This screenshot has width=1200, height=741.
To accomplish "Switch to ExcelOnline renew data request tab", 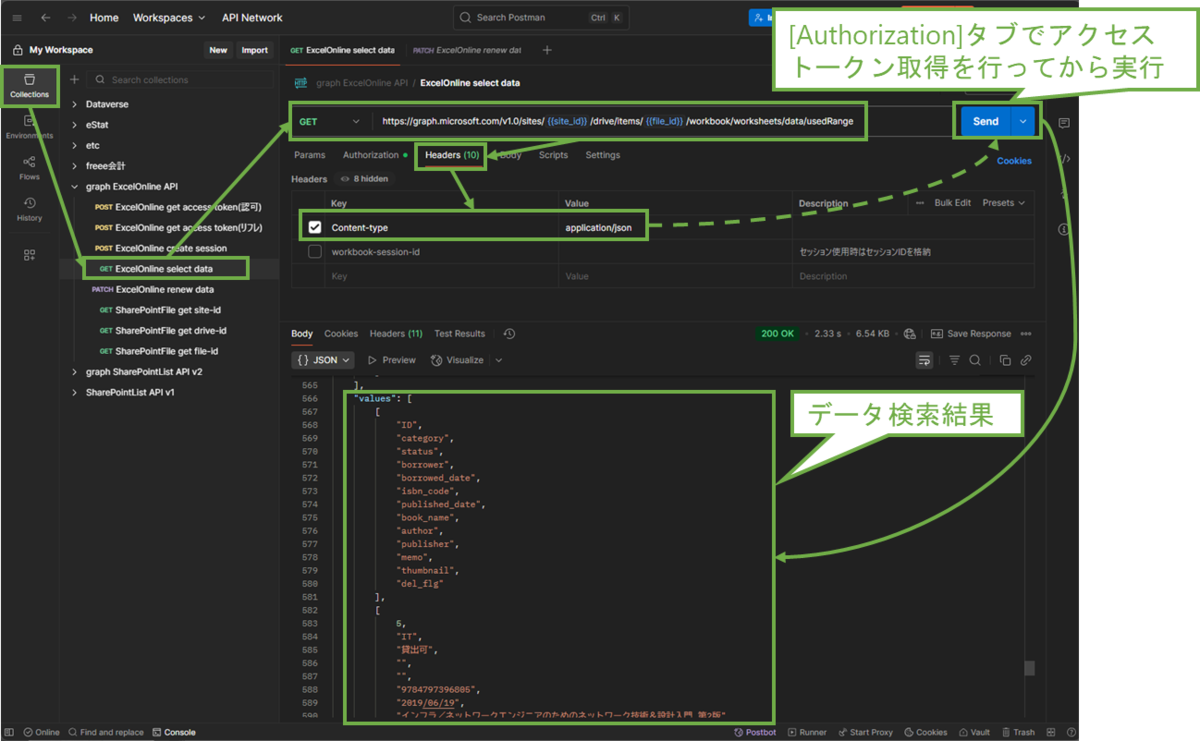I will [x=467, y=50].
